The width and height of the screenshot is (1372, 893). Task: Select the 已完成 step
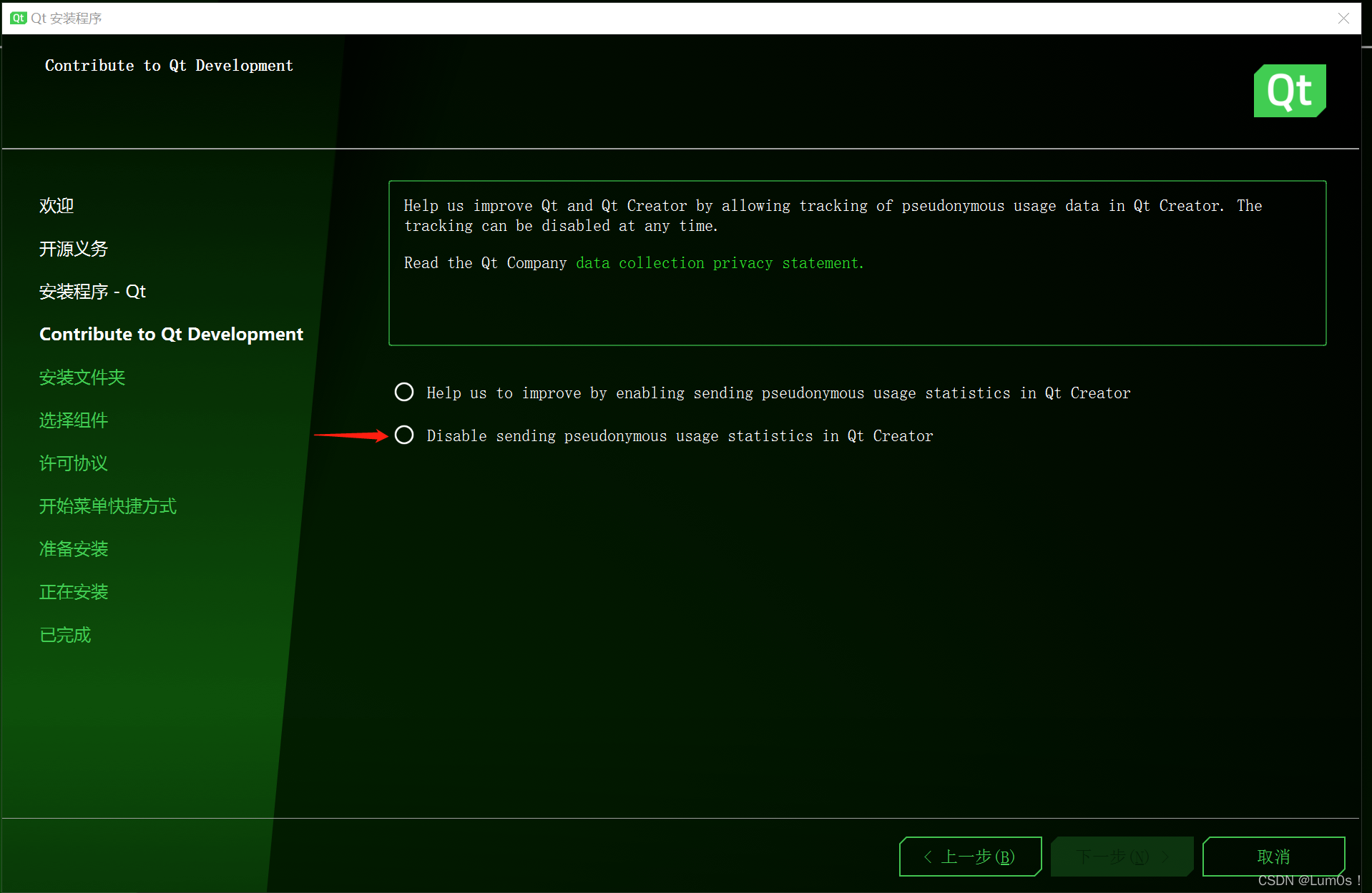pyautogui.click(x=65, y=635)
